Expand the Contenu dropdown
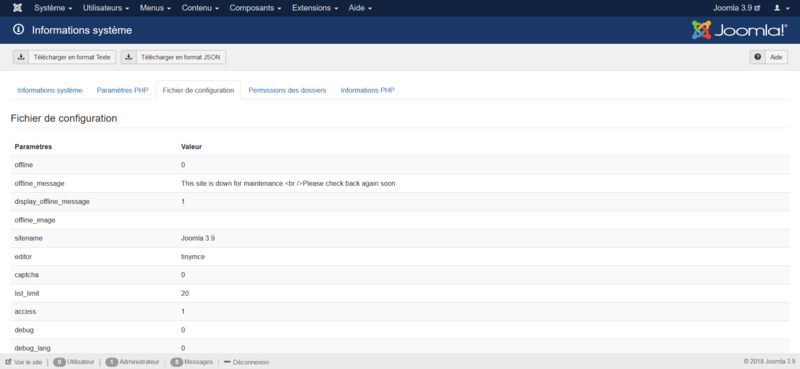This screenshot has height=369, width=800. click(201, 8)
